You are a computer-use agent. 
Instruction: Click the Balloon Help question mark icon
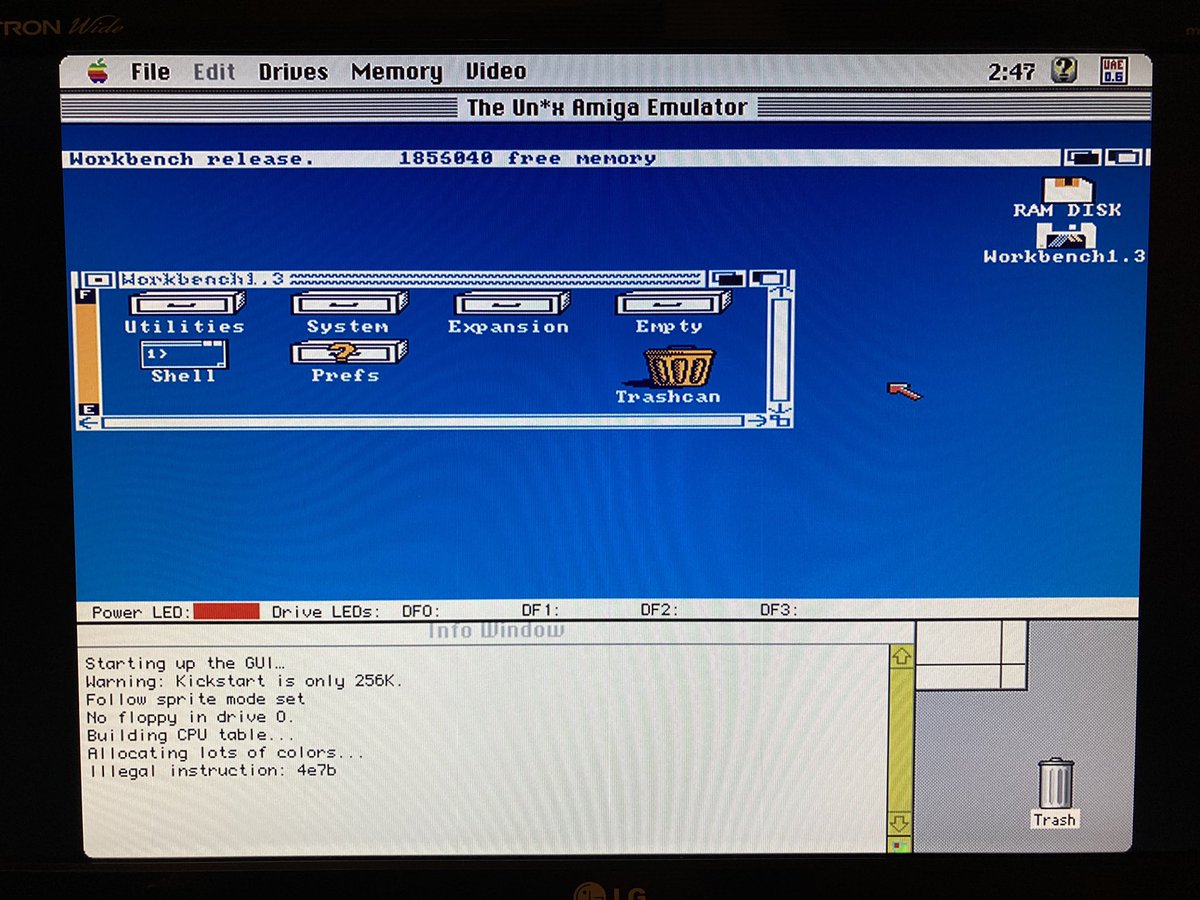point(1064,71)
